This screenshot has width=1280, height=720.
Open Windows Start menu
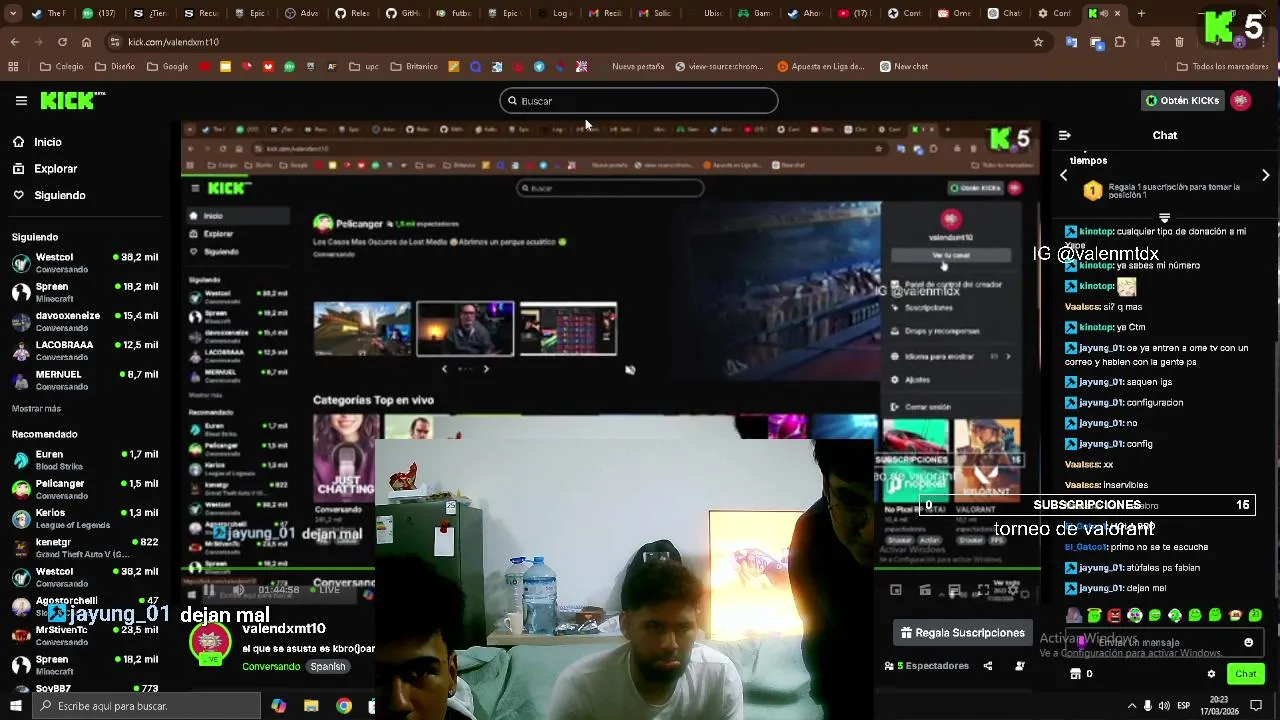(x=15, y=706)
